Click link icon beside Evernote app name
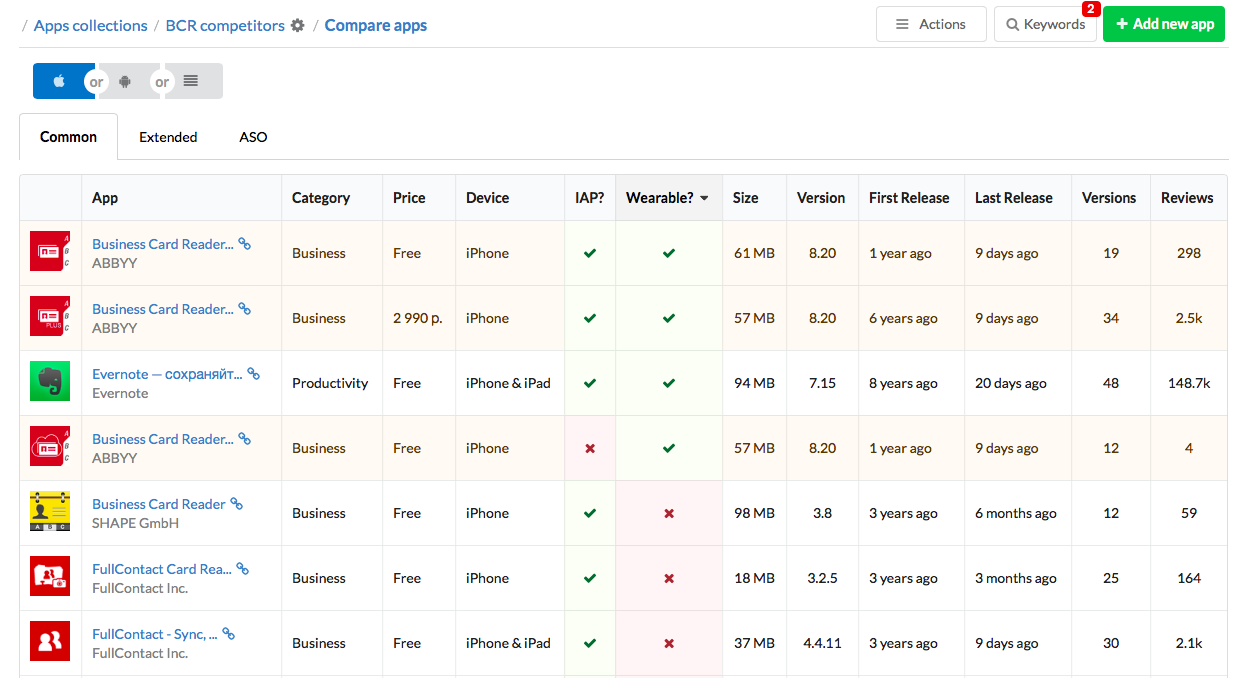The width and height of the screenshot is (1247, 678). 254,374
